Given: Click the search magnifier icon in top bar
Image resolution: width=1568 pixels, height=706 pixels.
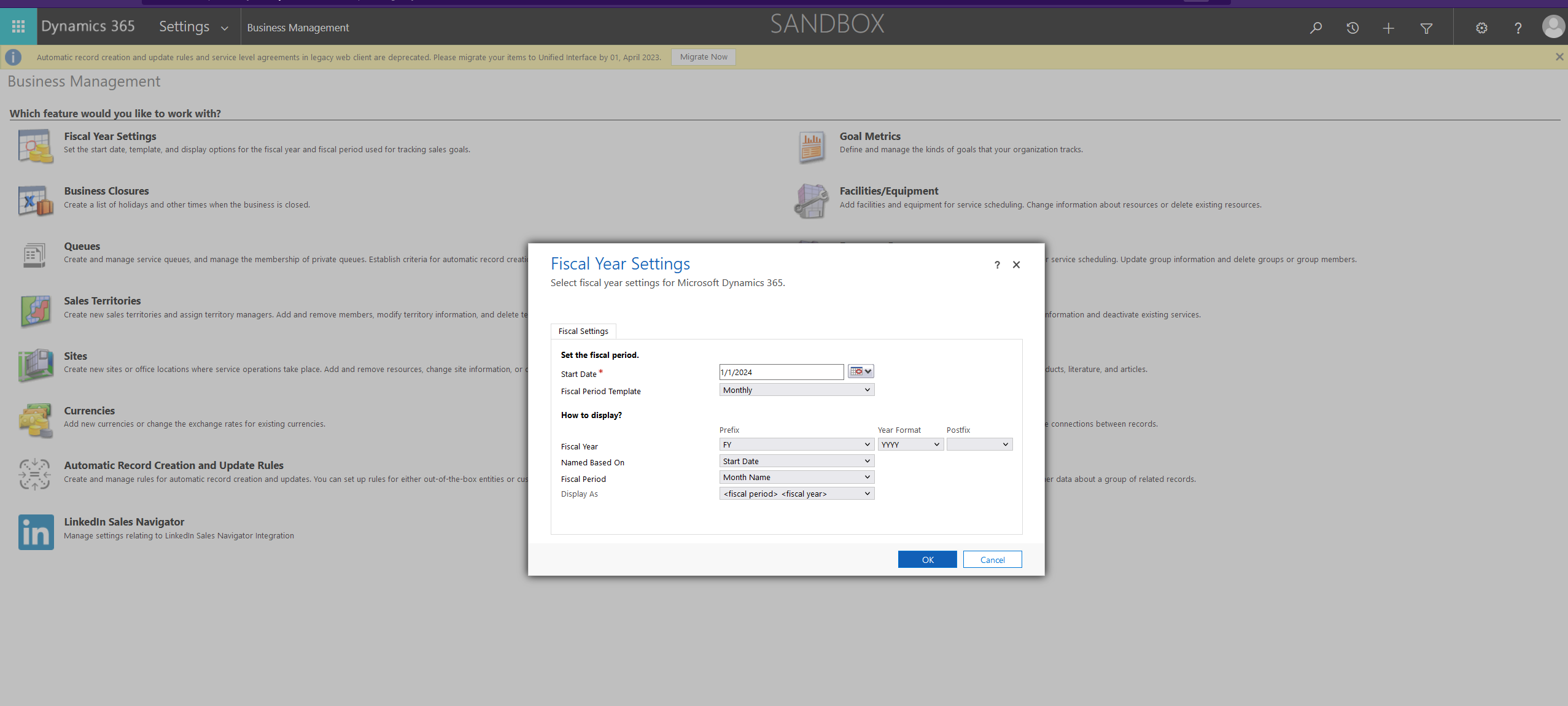Looking at the screenshot, I should (x=1316, y=28).
